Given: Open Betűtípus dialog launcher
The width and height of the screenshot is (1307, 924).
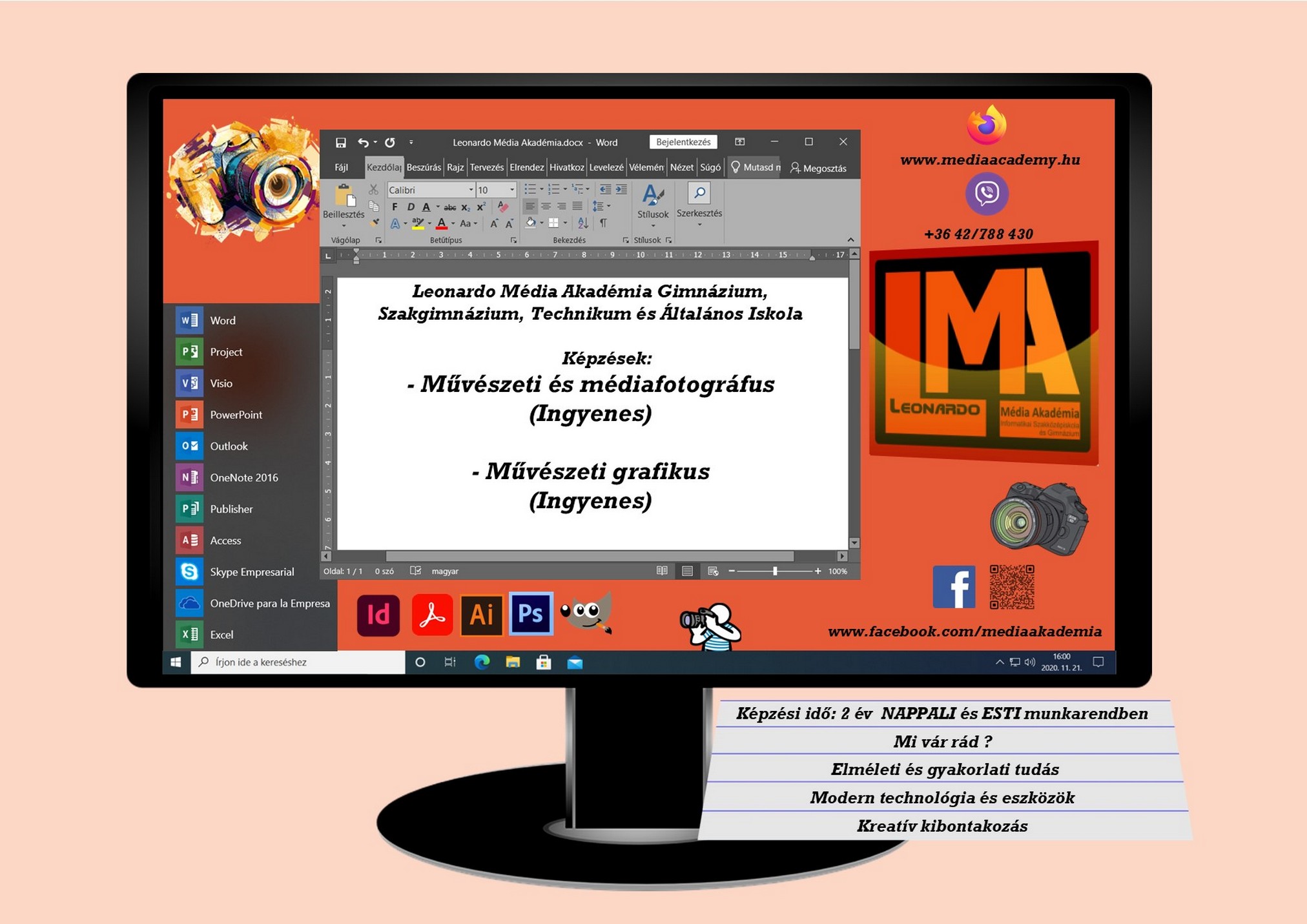Looking at the screenshot, I should coord(513,240).
